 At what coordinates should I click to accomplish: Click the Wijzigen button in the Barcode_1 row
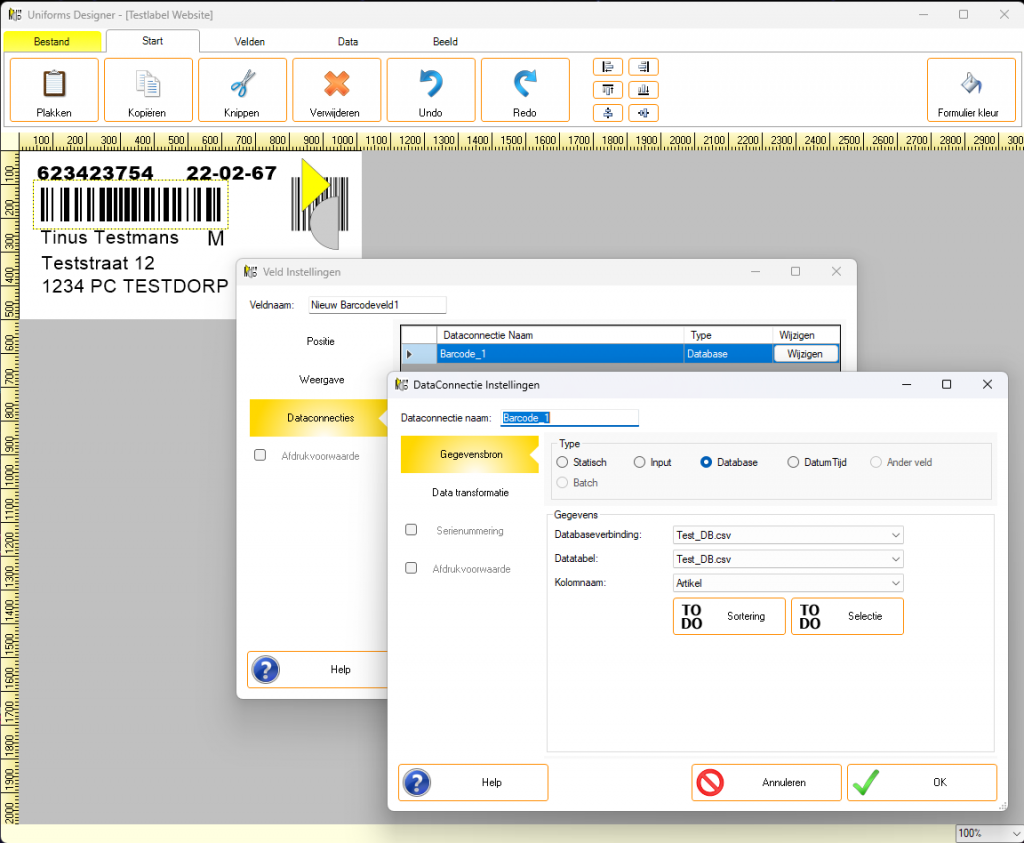tap(805, 354)
